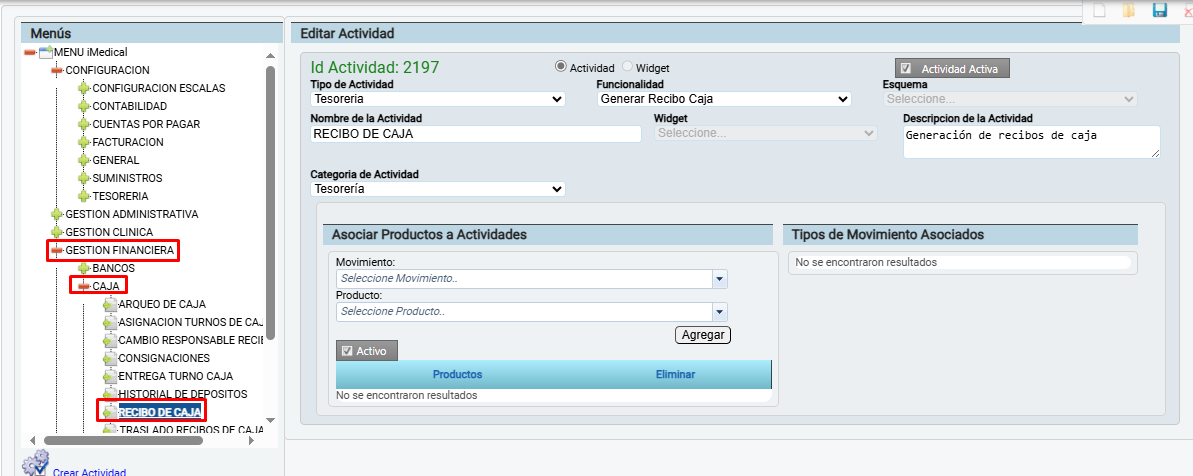Open the Funcionalidad dropdown
This screenshot has height=476, width=1193.
723,99
